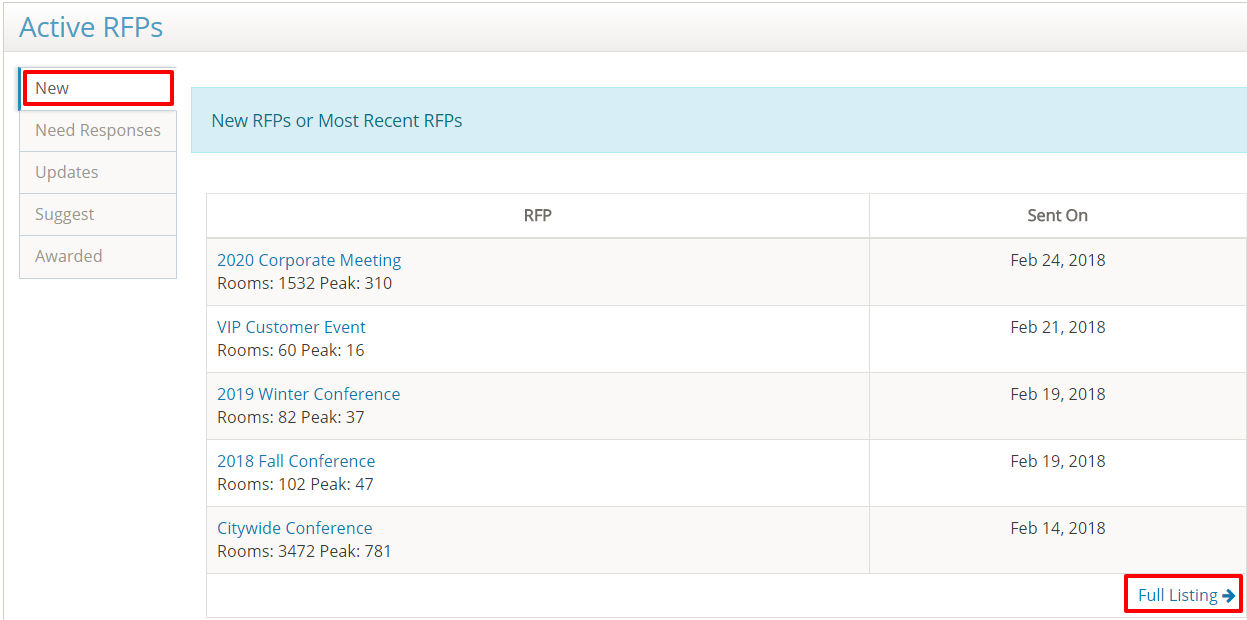This screenshot has height=620, width=1247.
Task: Click the Sent On column header
Action: 1057,215
